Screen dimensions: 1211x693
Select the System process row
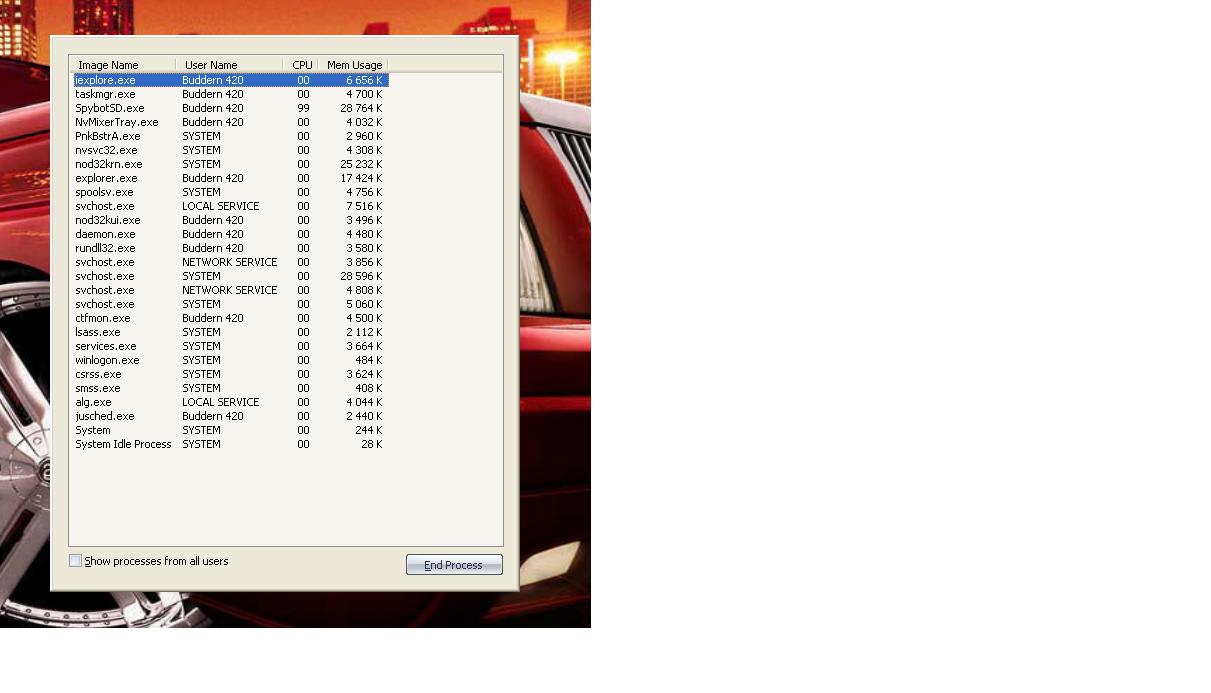230,430
